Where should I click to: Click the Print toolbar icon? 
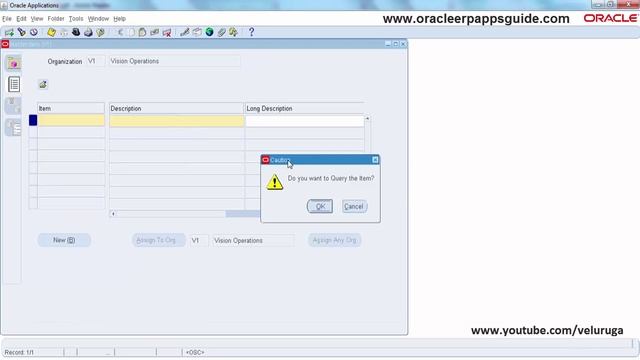88,32
